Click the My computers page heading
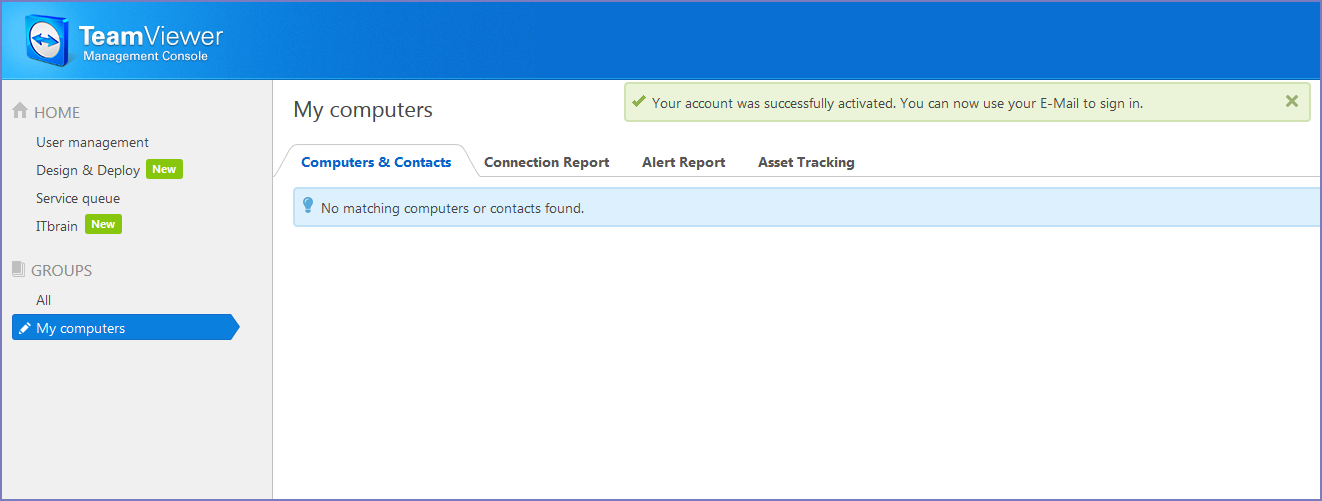Screen dimensions: 1322x501 tap(363, 110)
